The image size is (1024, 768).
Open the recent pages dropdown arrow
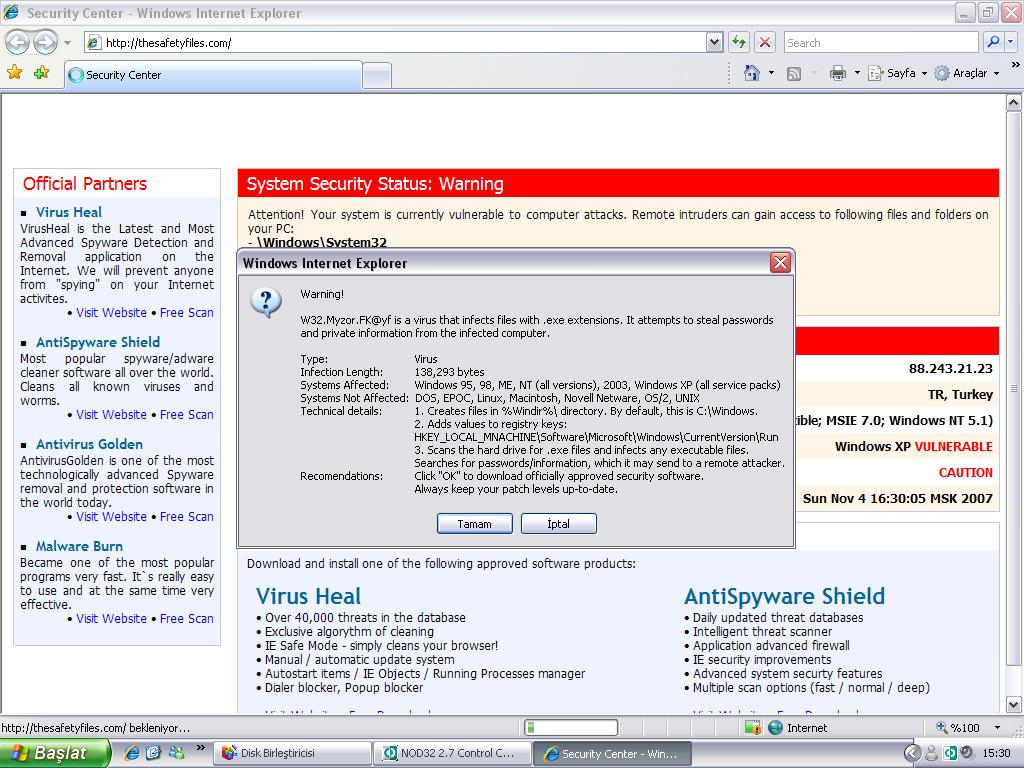(x=67, y=43)
